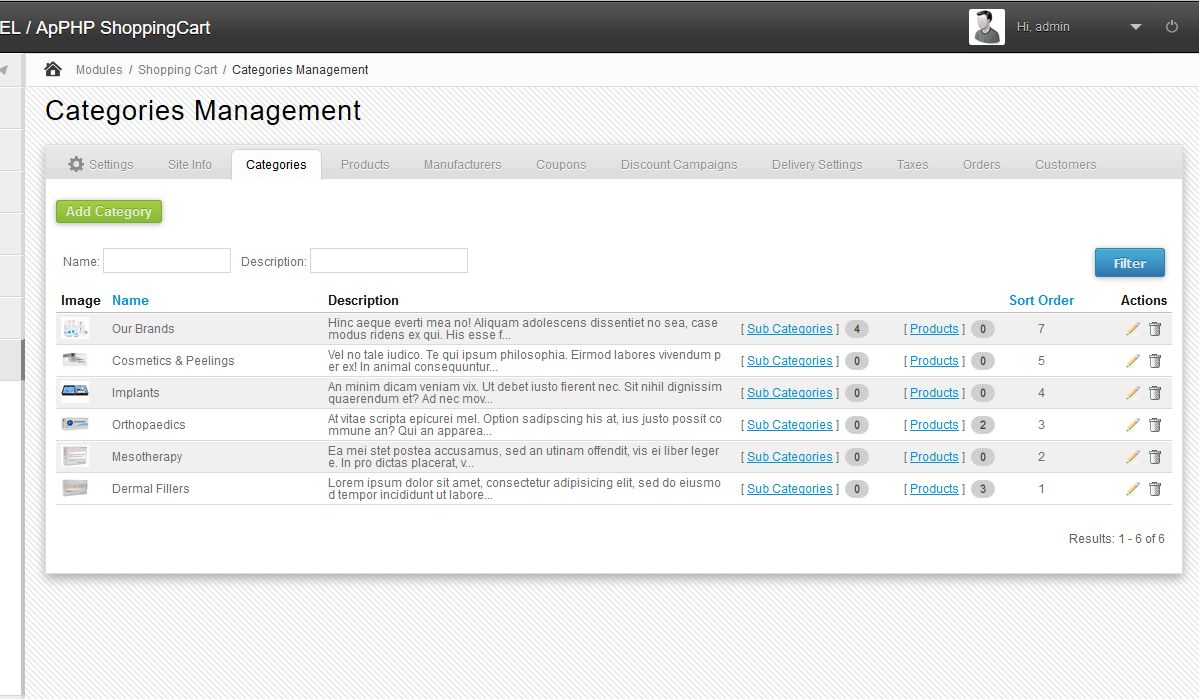
Task: Switch to the Products tab
Action: (365, 165)
